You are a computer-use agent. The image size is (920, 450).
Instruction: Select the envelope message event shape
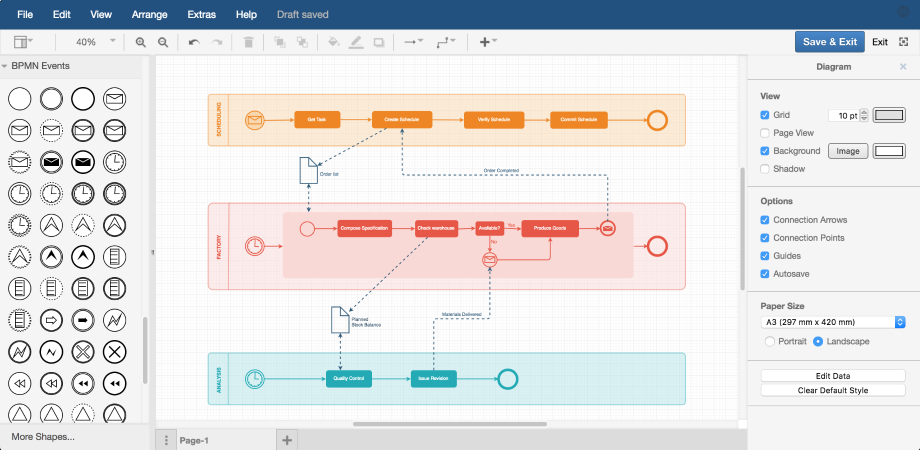click(115, 99)
